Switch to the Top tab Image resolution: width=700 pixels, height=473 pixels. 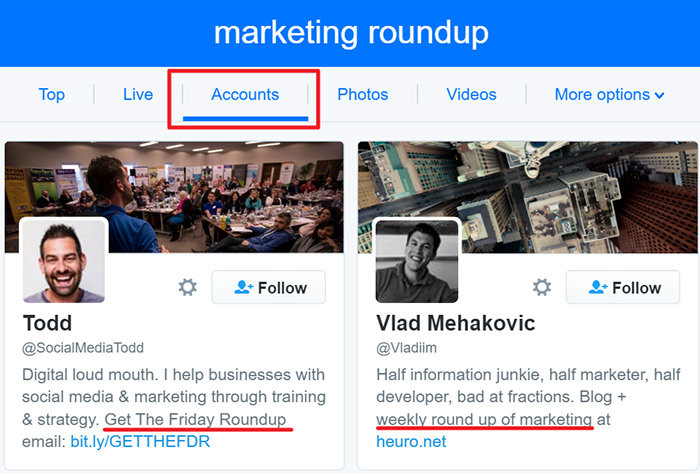52,95
